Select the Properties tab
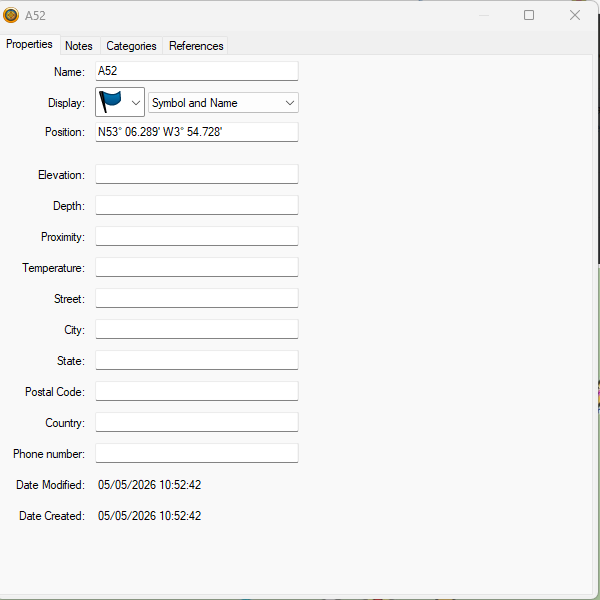The image size is (600, 600). pos(29,44)
